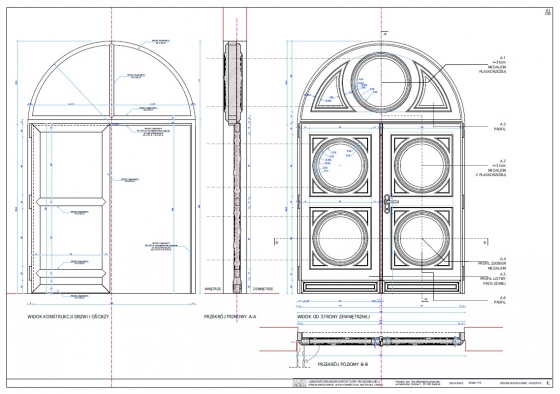This screenshot has width=560, height=394.
Task: Select the sheet number in bottom-right title block
Action: tap(548, 383)
